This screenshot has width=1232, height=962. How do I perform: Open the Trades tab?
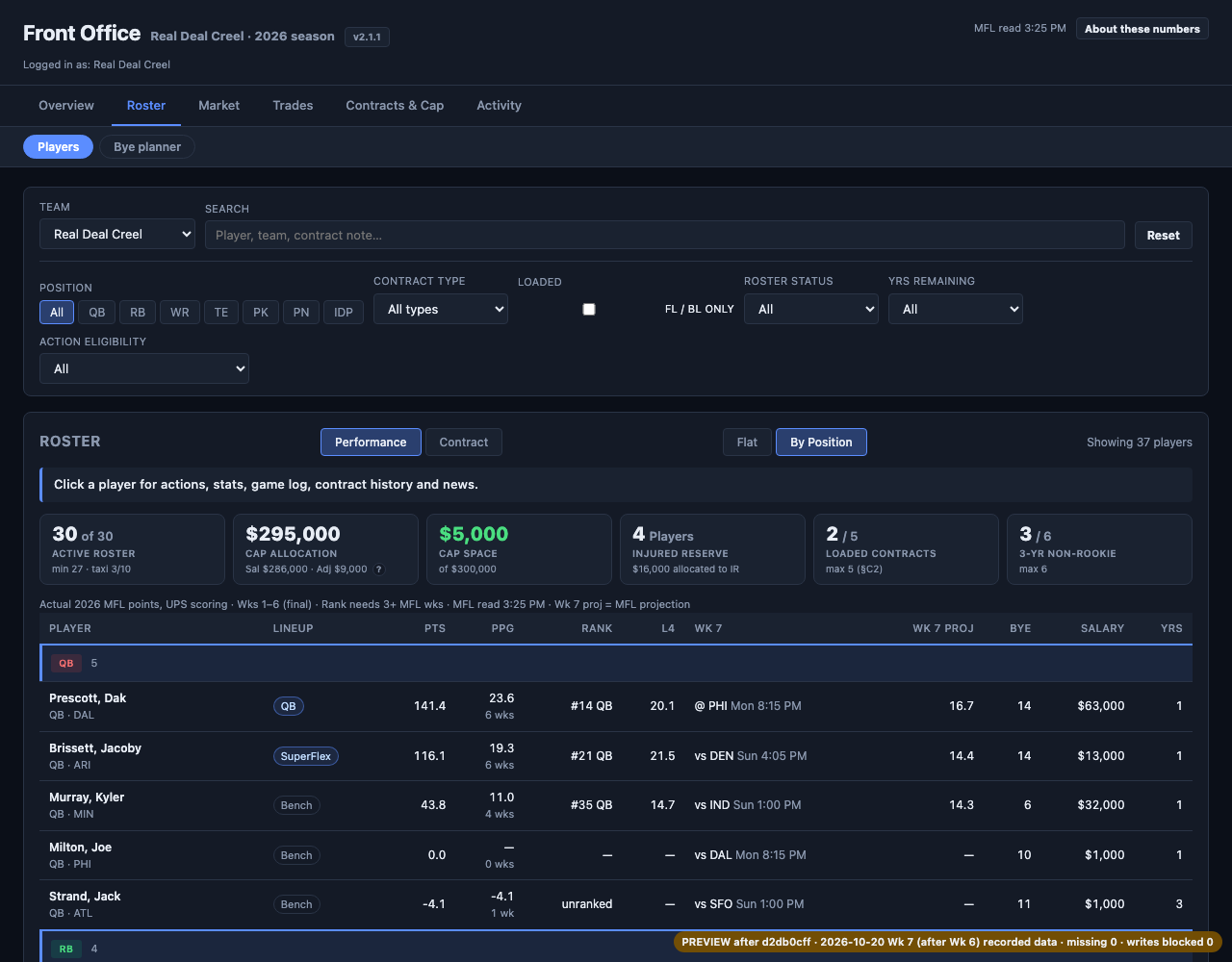(293, 106)
